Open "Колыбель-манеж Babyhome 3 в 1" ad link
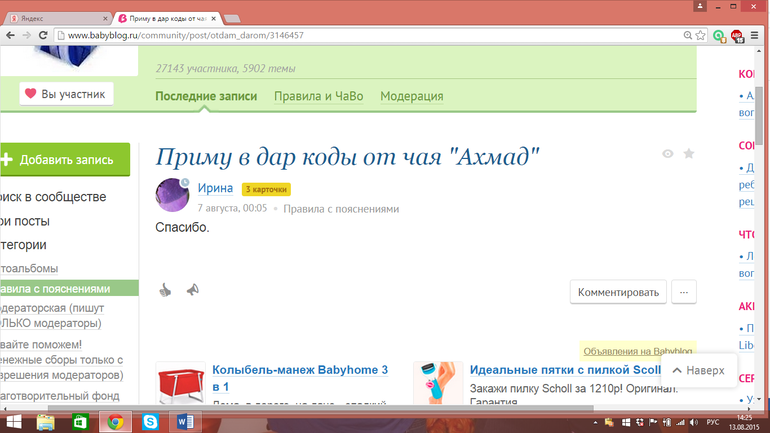 [300, 378]
